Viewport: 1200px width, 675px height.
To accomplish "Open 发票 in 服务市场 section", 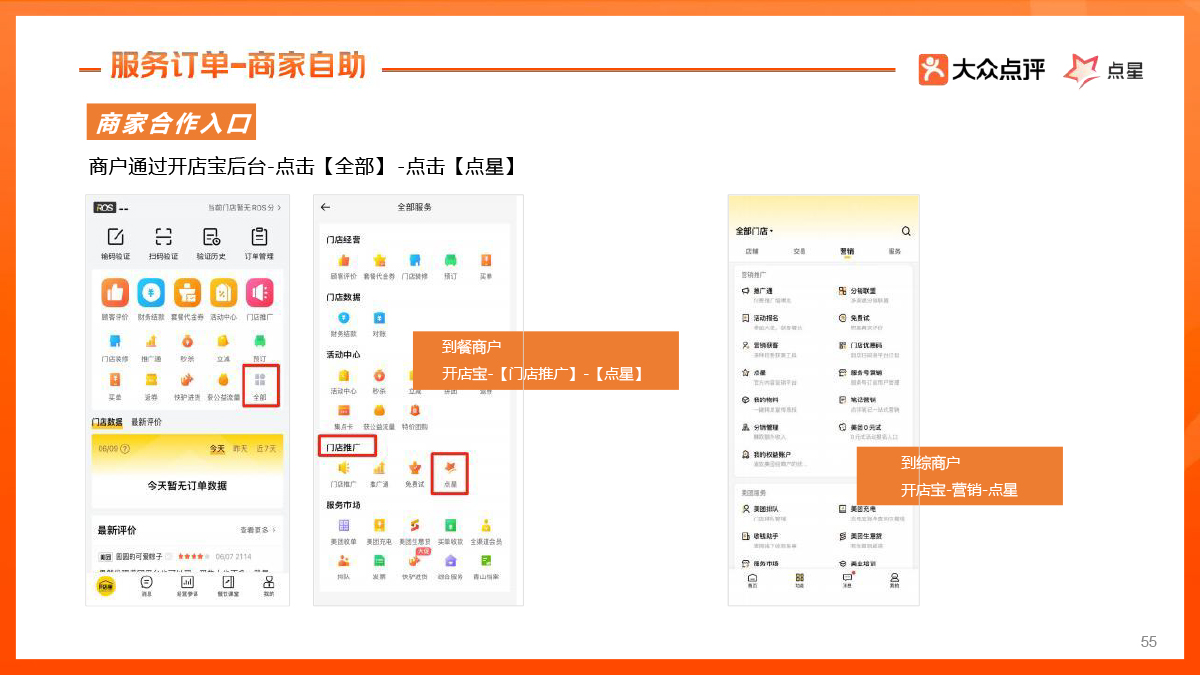I will pos(379,566).
